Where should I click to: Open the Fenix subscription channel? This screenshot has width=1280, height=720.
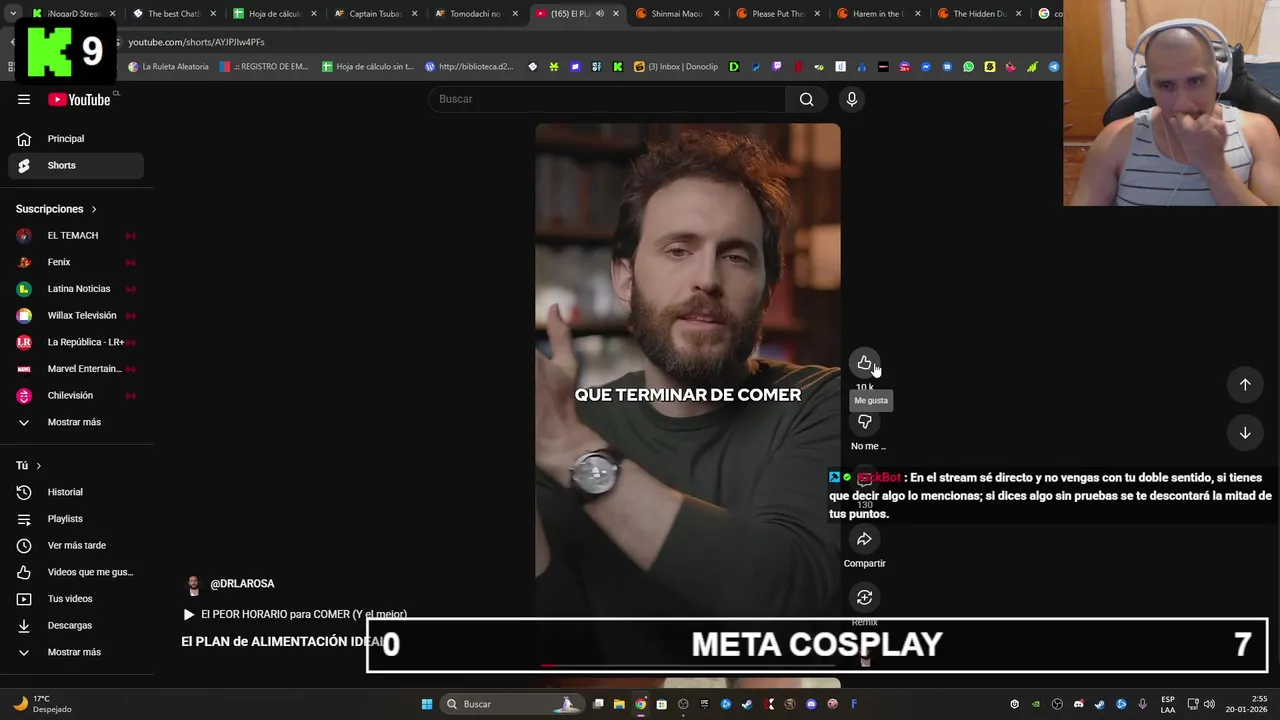(x=76, y=262)
